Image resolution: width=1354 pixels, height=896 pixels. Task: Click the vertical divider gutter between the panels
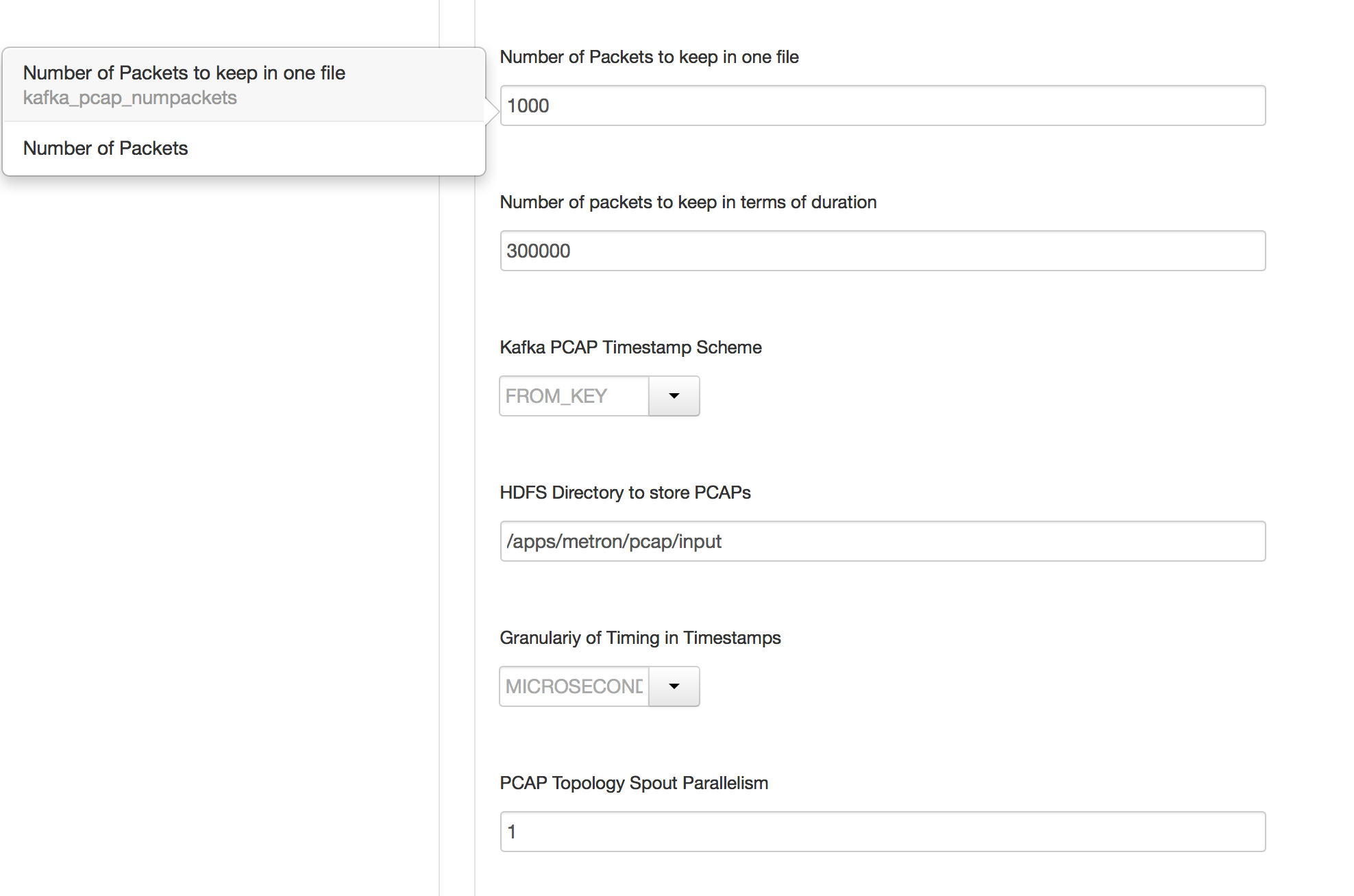(x=457, y=480)
